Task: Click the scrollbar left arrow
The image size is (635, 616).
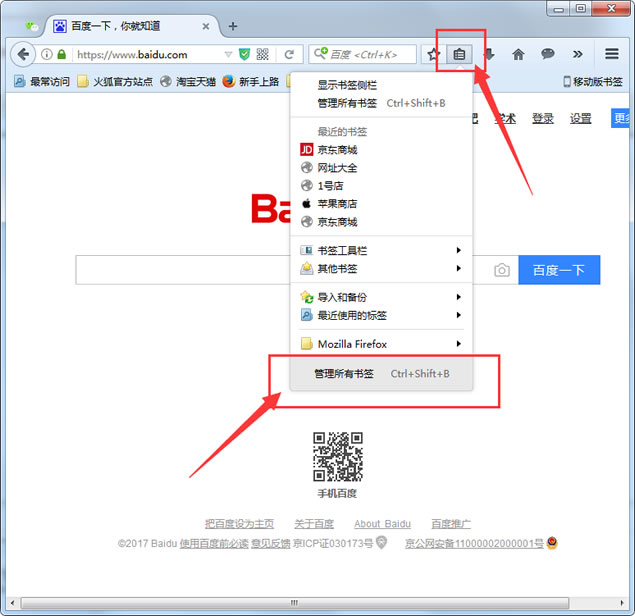Action: pyautogui.click(x=12, y=603)
